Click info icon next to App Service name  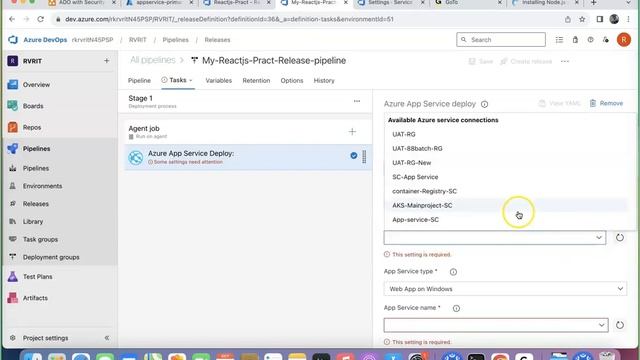456,308
